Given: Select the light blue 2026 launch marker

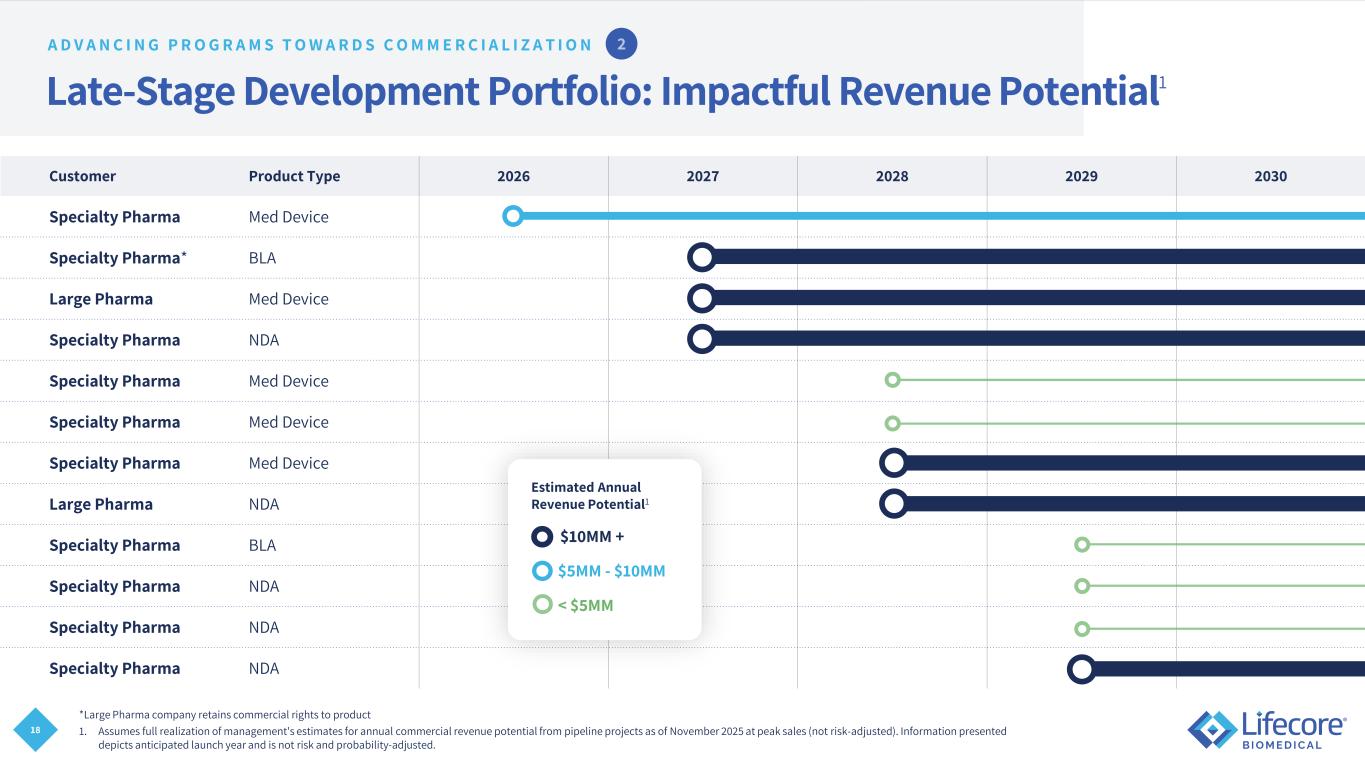Looking at the screenshot, I should tap(513, 216).
